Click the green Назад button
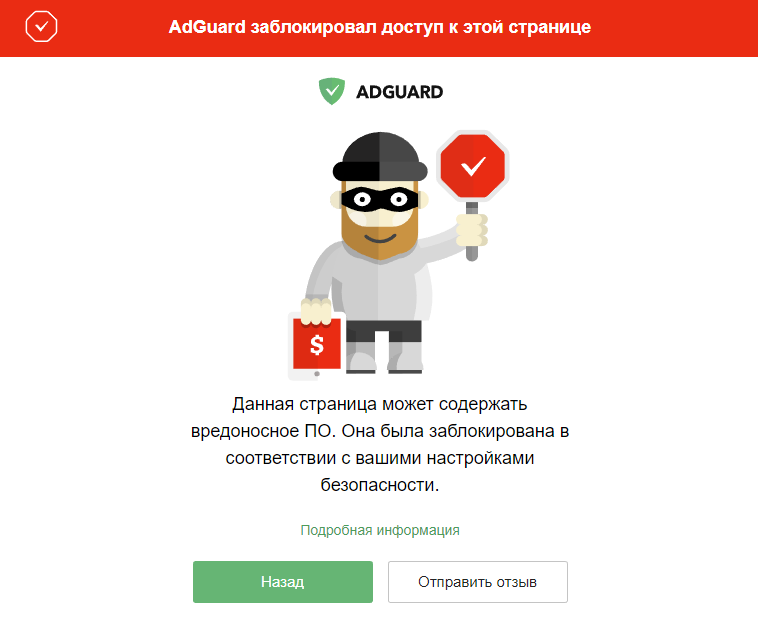The image size is (758, 622). [x=283, y=582]
